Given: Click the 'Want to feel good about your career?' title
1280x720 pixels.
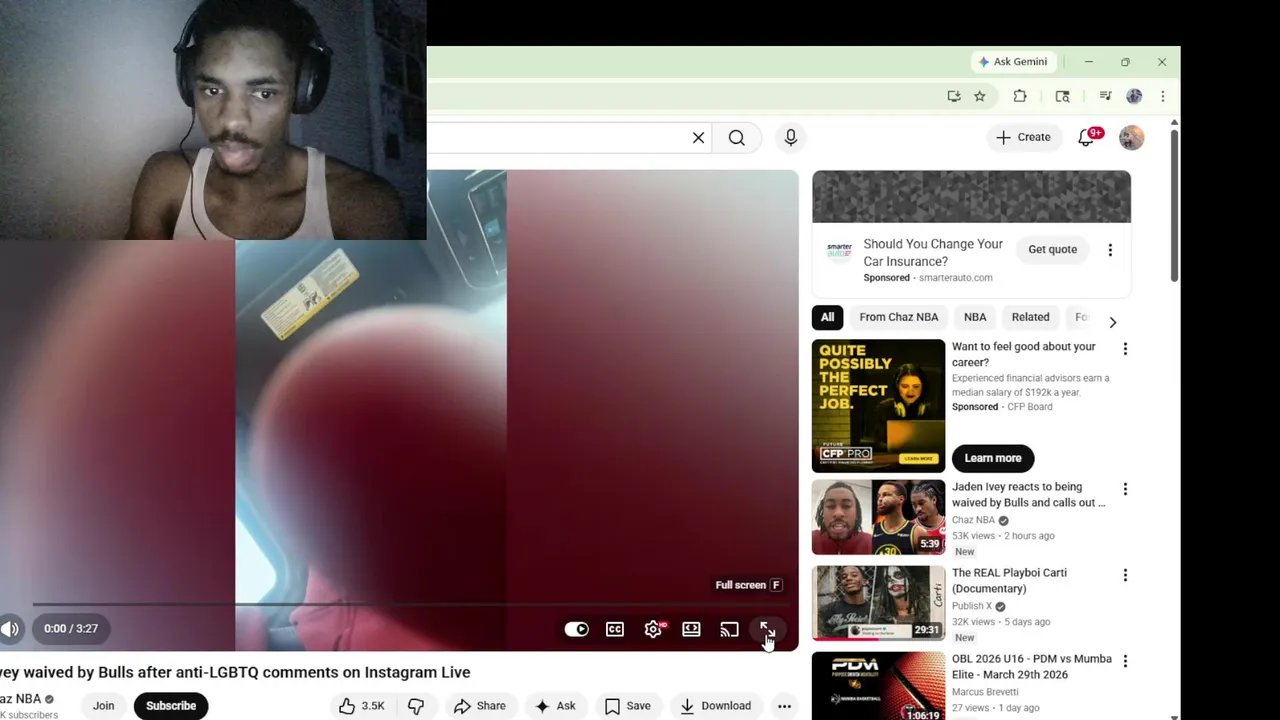Looking at the screenshot, I should [1023, 354].
